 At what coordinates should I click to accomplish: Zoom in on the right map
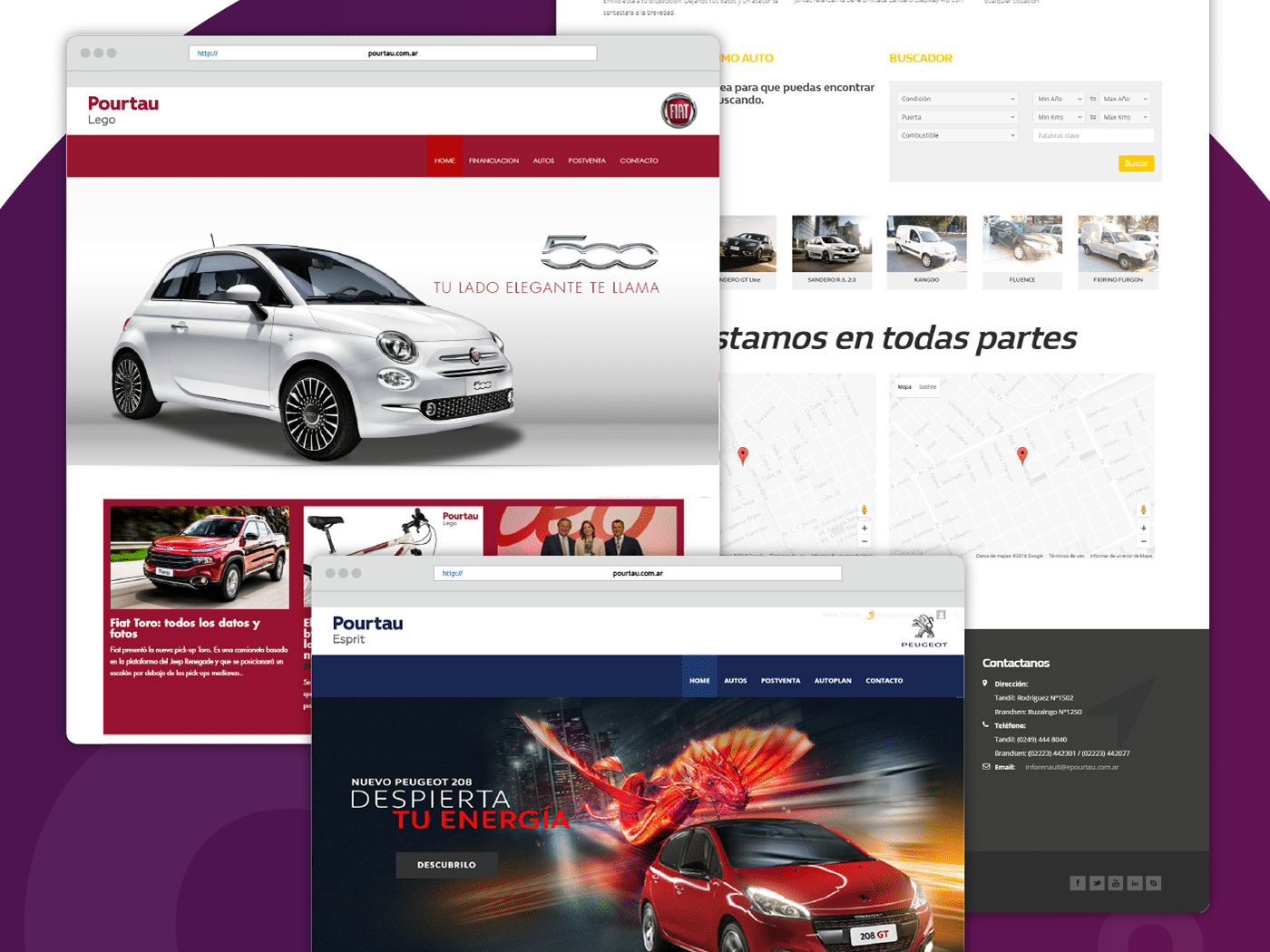[x=1143, y=528]
